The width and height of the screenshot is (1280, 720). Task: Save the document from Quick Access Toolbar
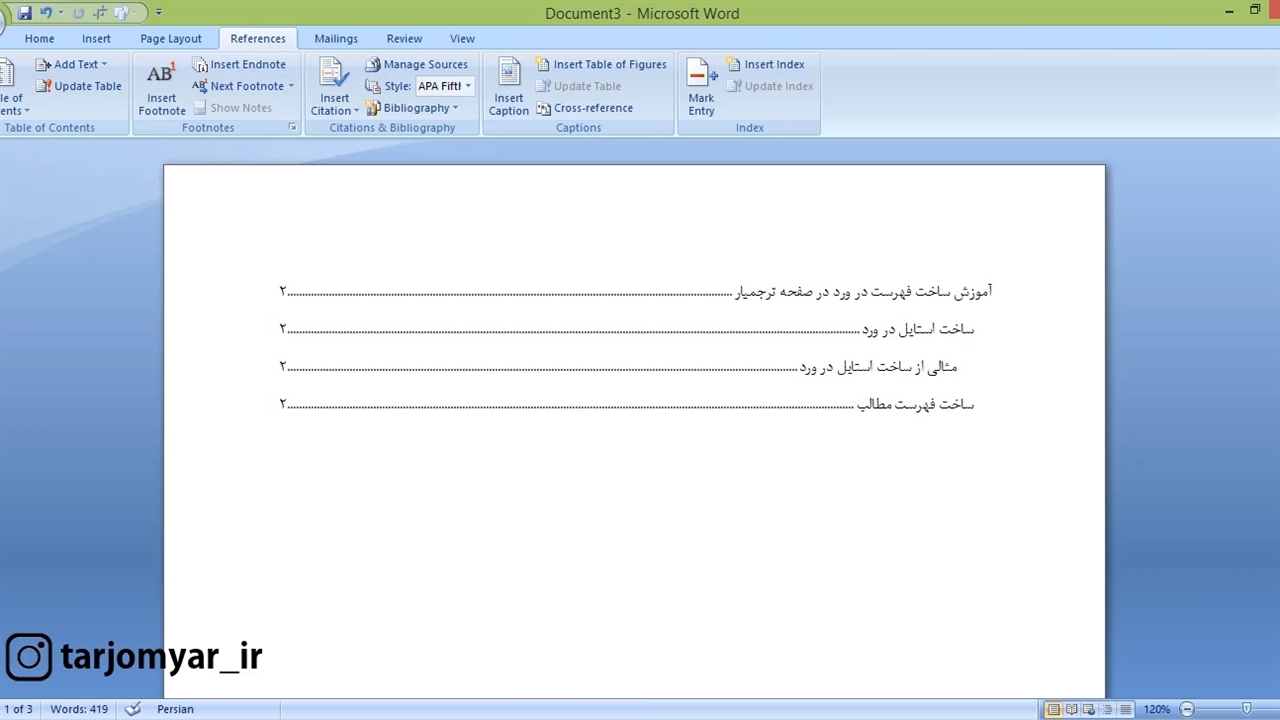(x=25, y=13)
